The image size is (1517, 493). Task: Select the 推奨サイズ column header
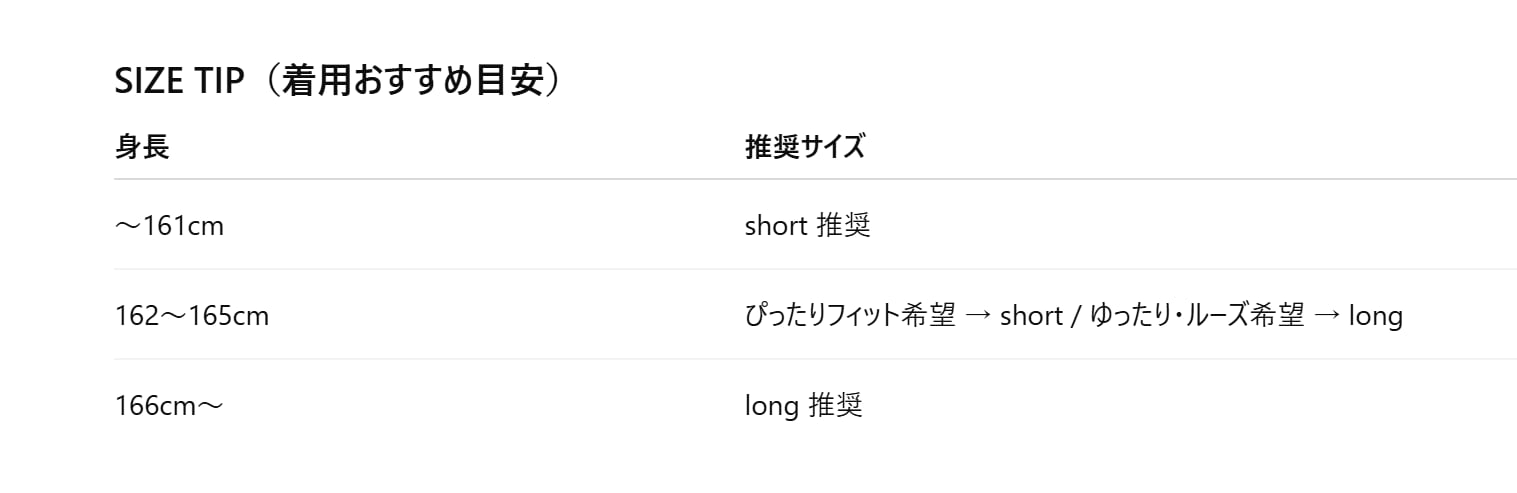[x=804, y=148]
